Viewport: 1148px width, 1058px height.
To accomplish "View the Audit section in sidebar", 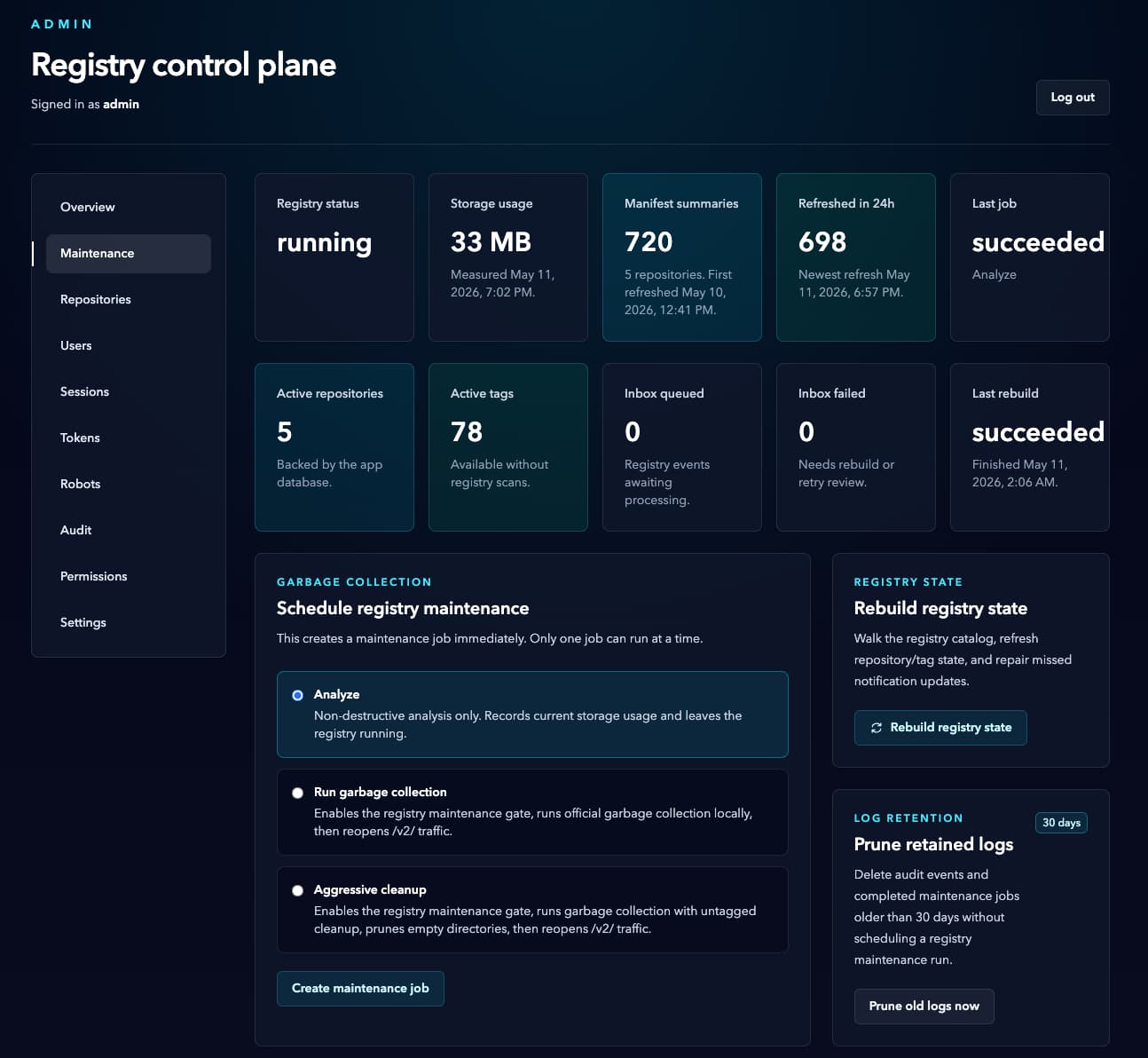I will point(129,530).
